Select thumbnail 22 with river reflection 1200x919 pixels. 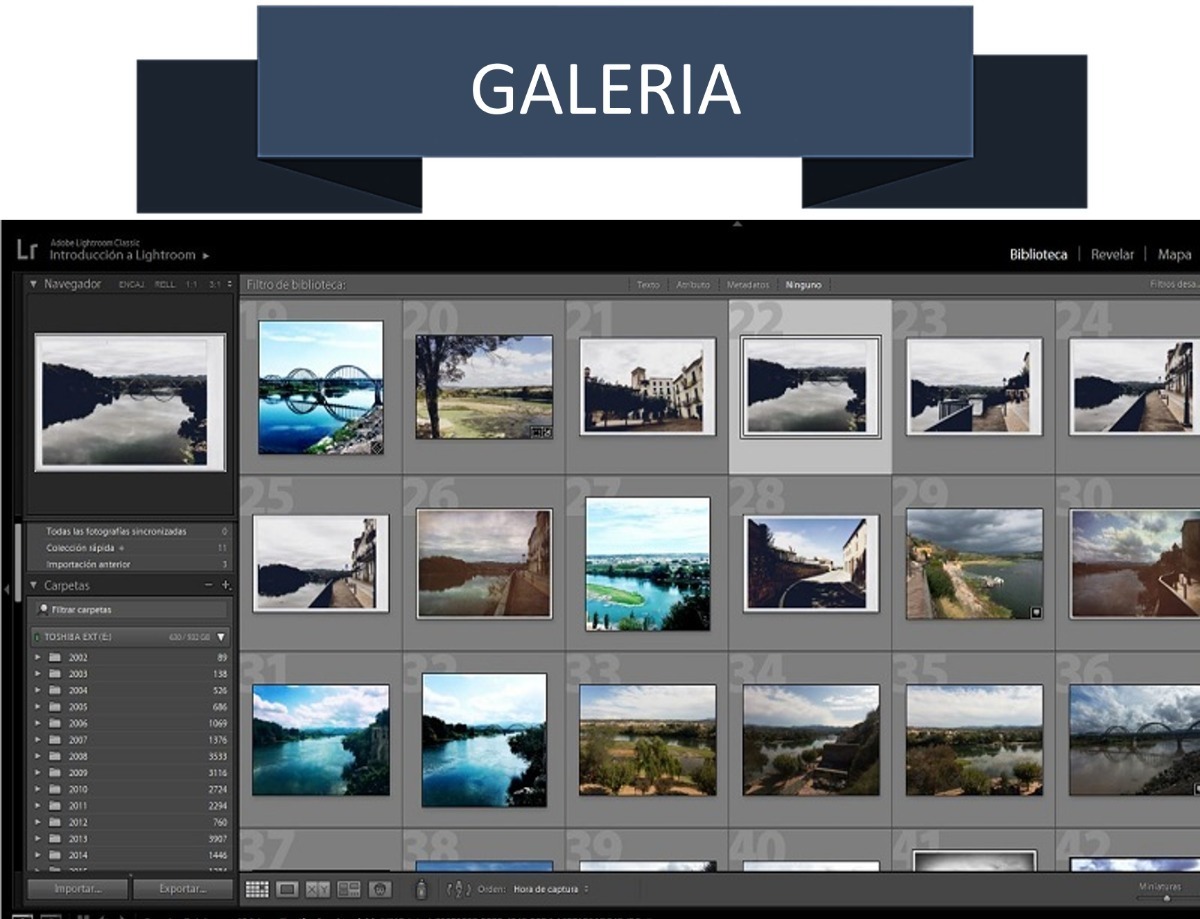pos(811,387)
